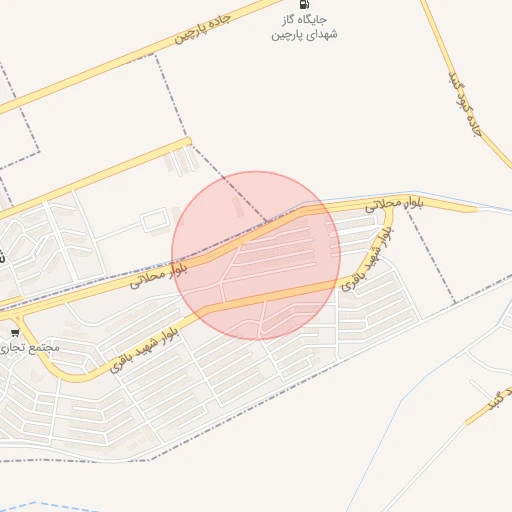Click the بلوار شهید باقری label on the curved connector road
The height and width of the screenshot is (512, 512).
[367, 259]
